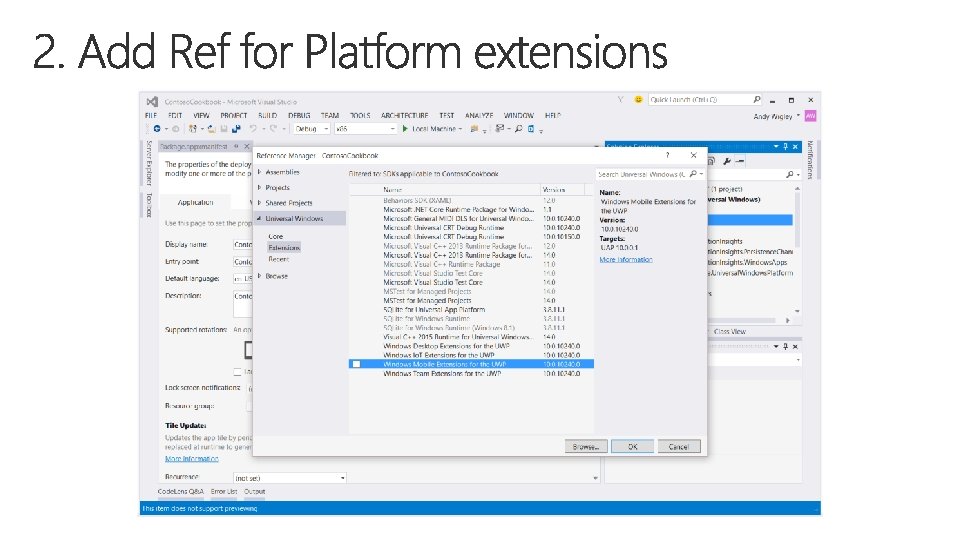Click the Solution Explorer auto-hide pin icon
This screenshot has width=960, height=540.
coord(786,147)
